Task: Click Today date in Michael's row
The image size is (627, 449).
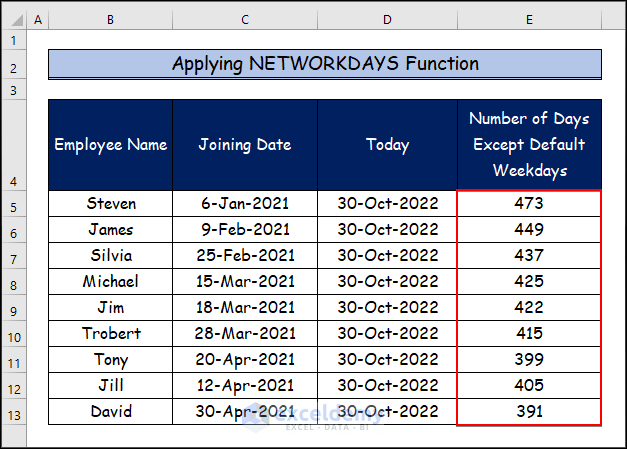Action: pyautogui.click(x=387, y=281)
